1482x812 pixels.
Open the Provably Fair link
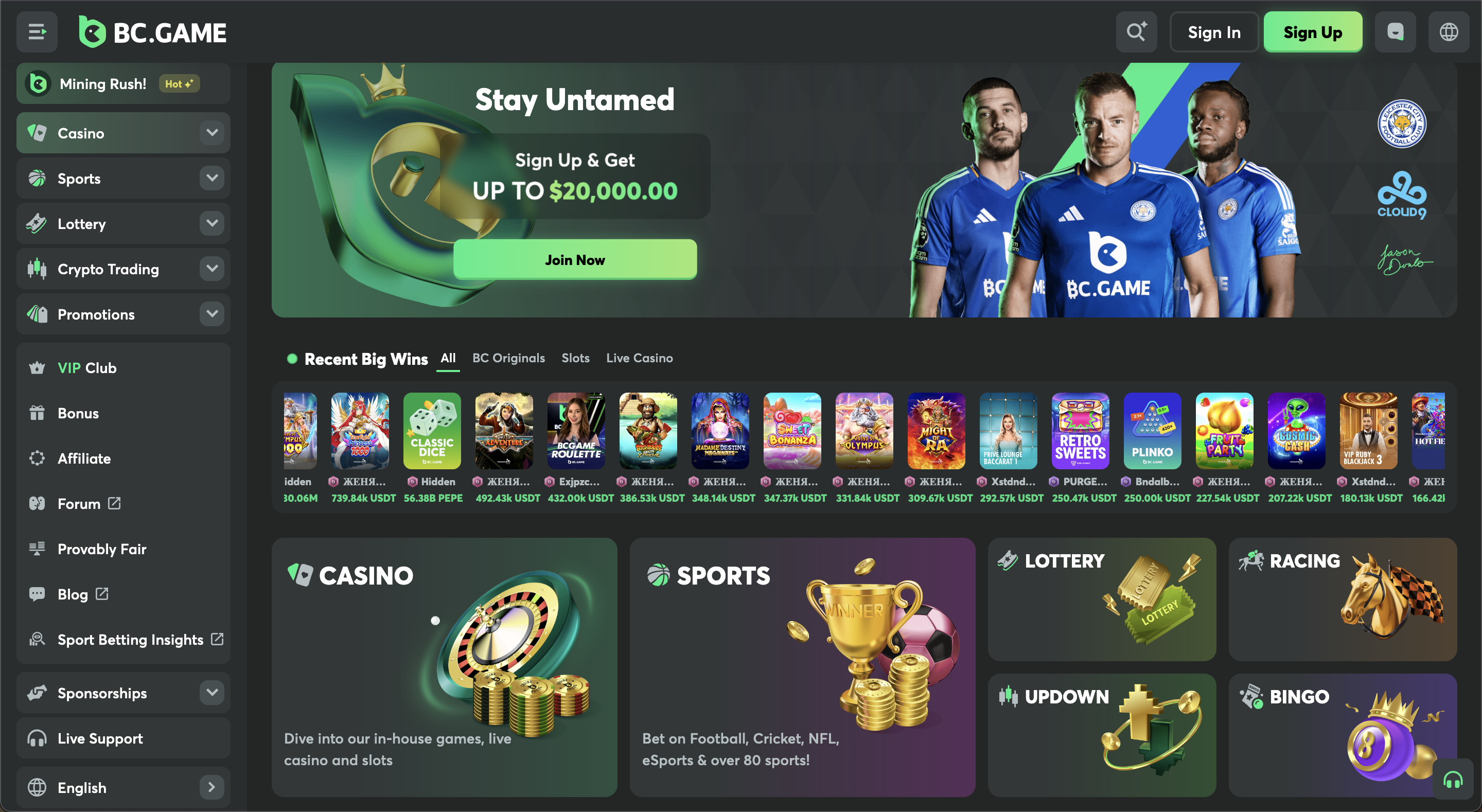click(102, 549)
